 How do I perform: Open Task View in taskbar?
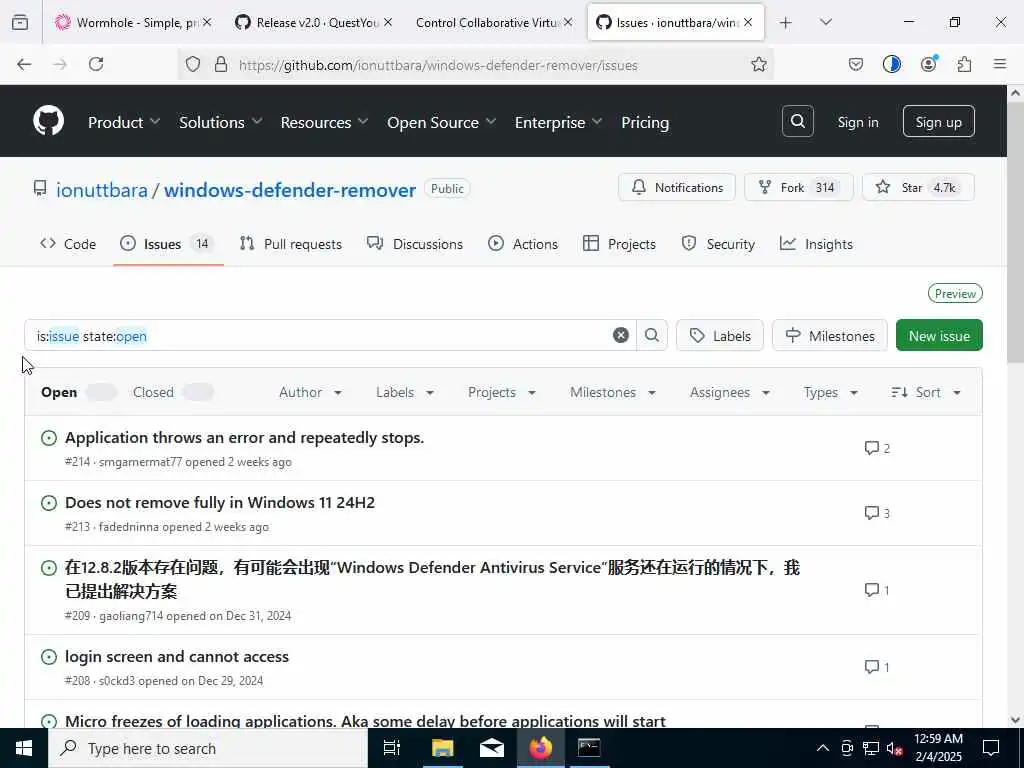click(x=392, y=748)
